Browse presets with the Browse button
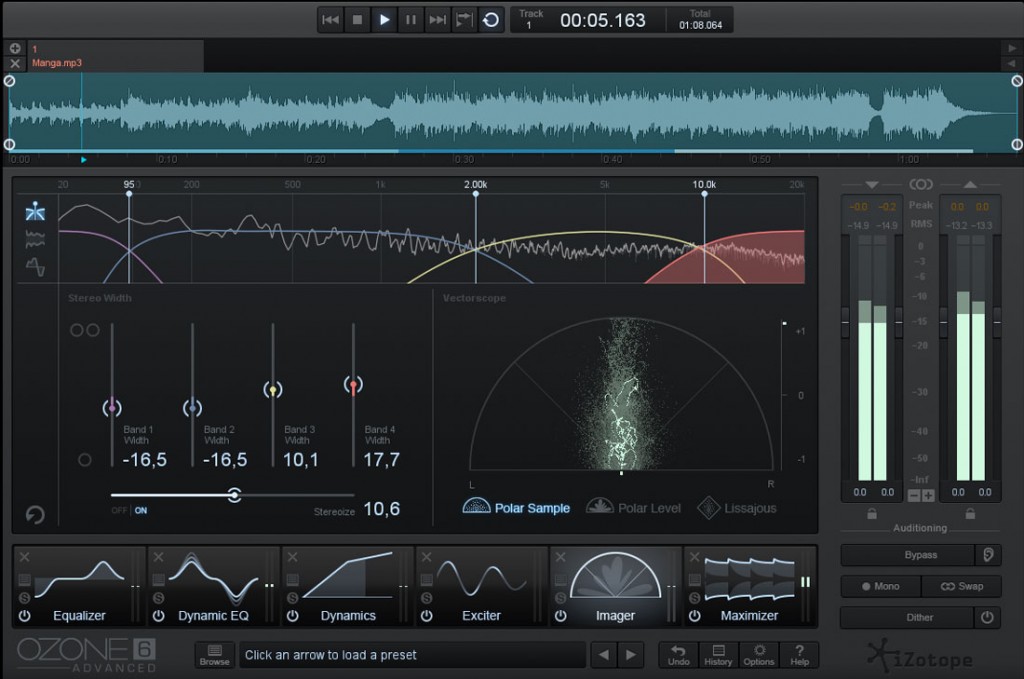The width and height of the screenshot is (1024, 679). [x=214, y=655]
